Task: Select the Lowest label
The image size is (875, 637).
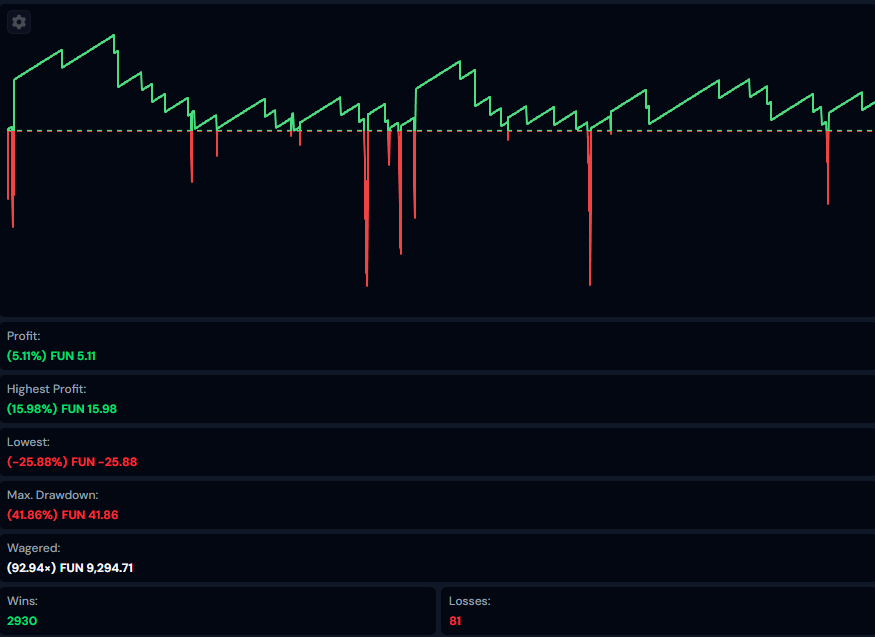Action: click(28, 441)
